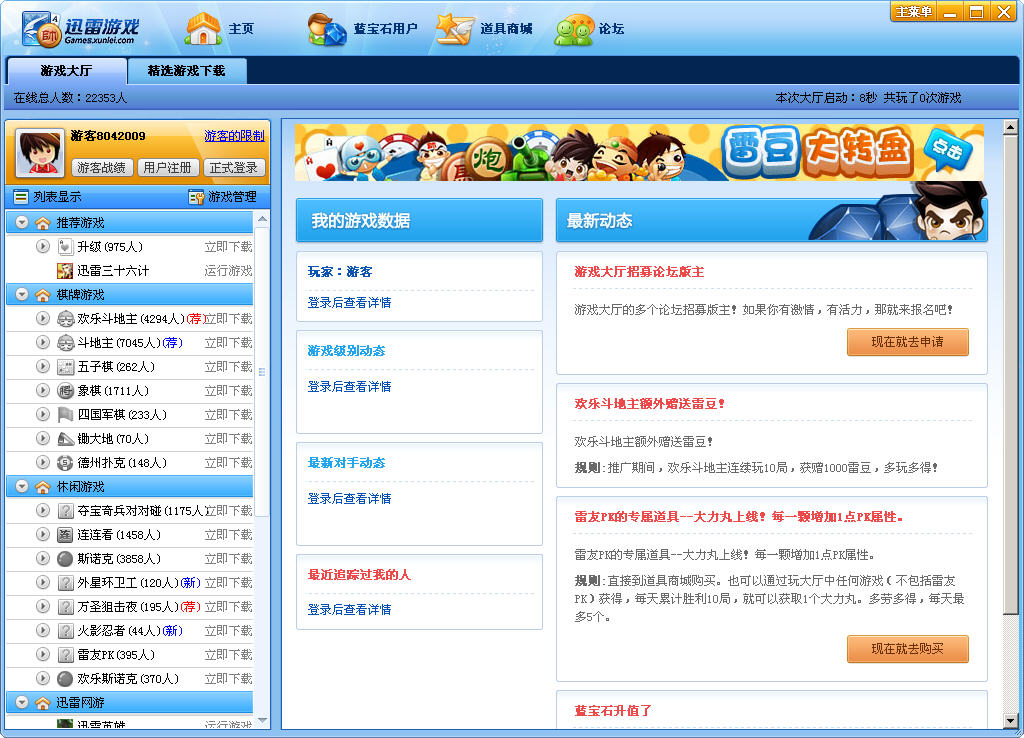1024x738 pixels.
Task: Expand the 升级 (975人) game row arrow
Action: pyautogui.click(x=43, y=246)
